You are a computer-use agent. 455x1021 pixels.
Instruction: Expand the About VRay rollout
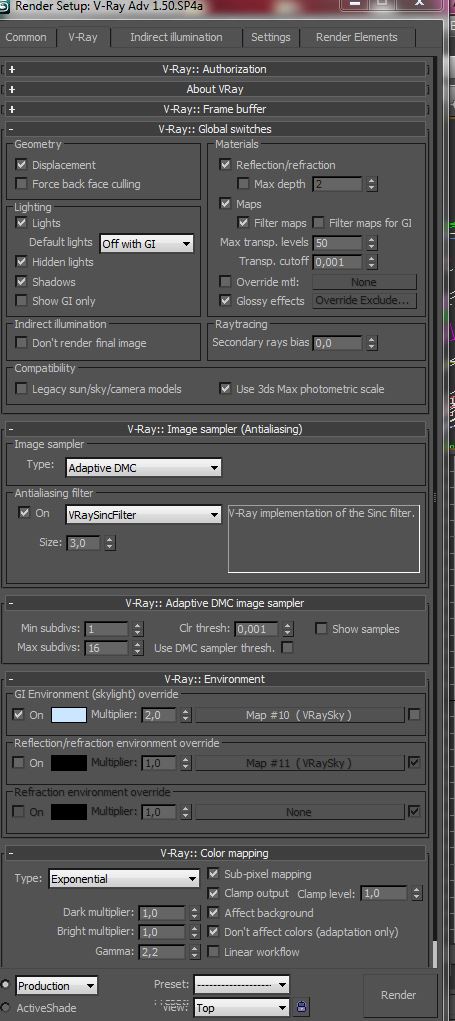[x=215, y=89]
